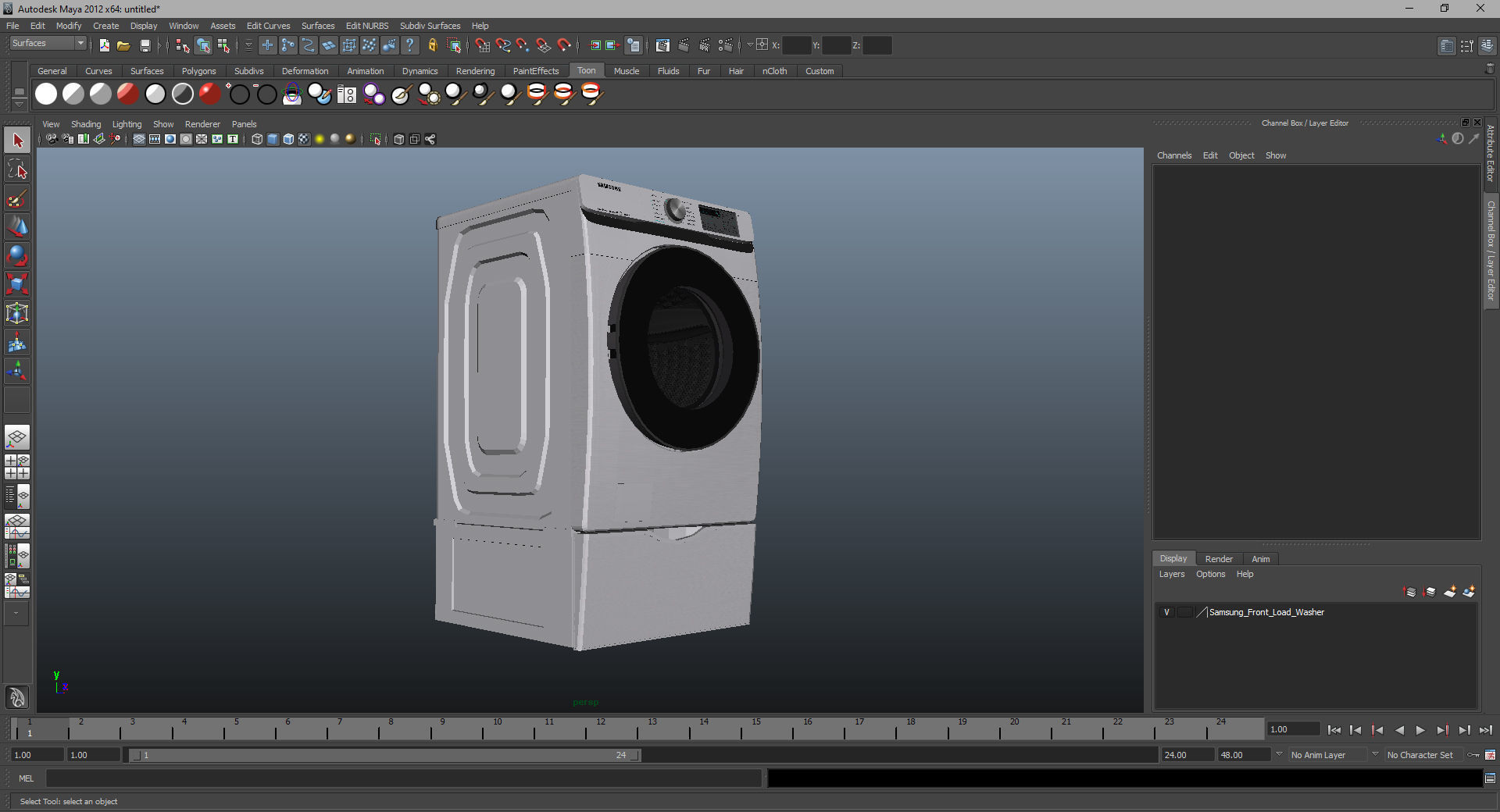Viewport: 1500px width, 812px height.
Task: Select the Universal Manipulator tool
Action: pos(17,313)
